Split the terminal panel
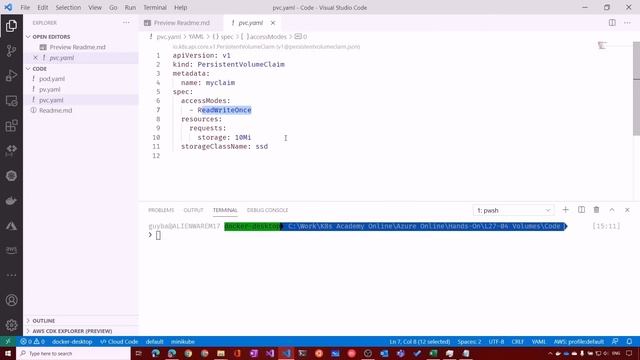Screen dimensions: 640x360 tap(581, 210)
